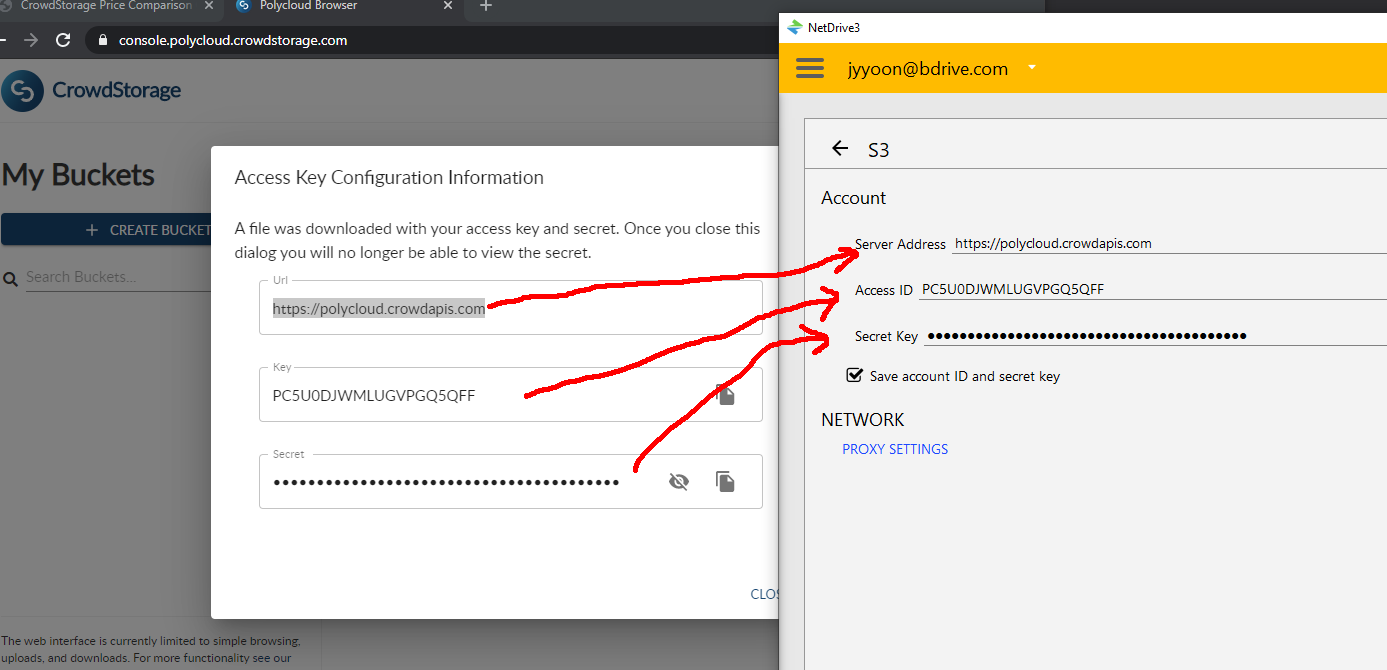Toggle Save account ID and secret key
The width and height of the screenshot is (1387, 670).
854,376
